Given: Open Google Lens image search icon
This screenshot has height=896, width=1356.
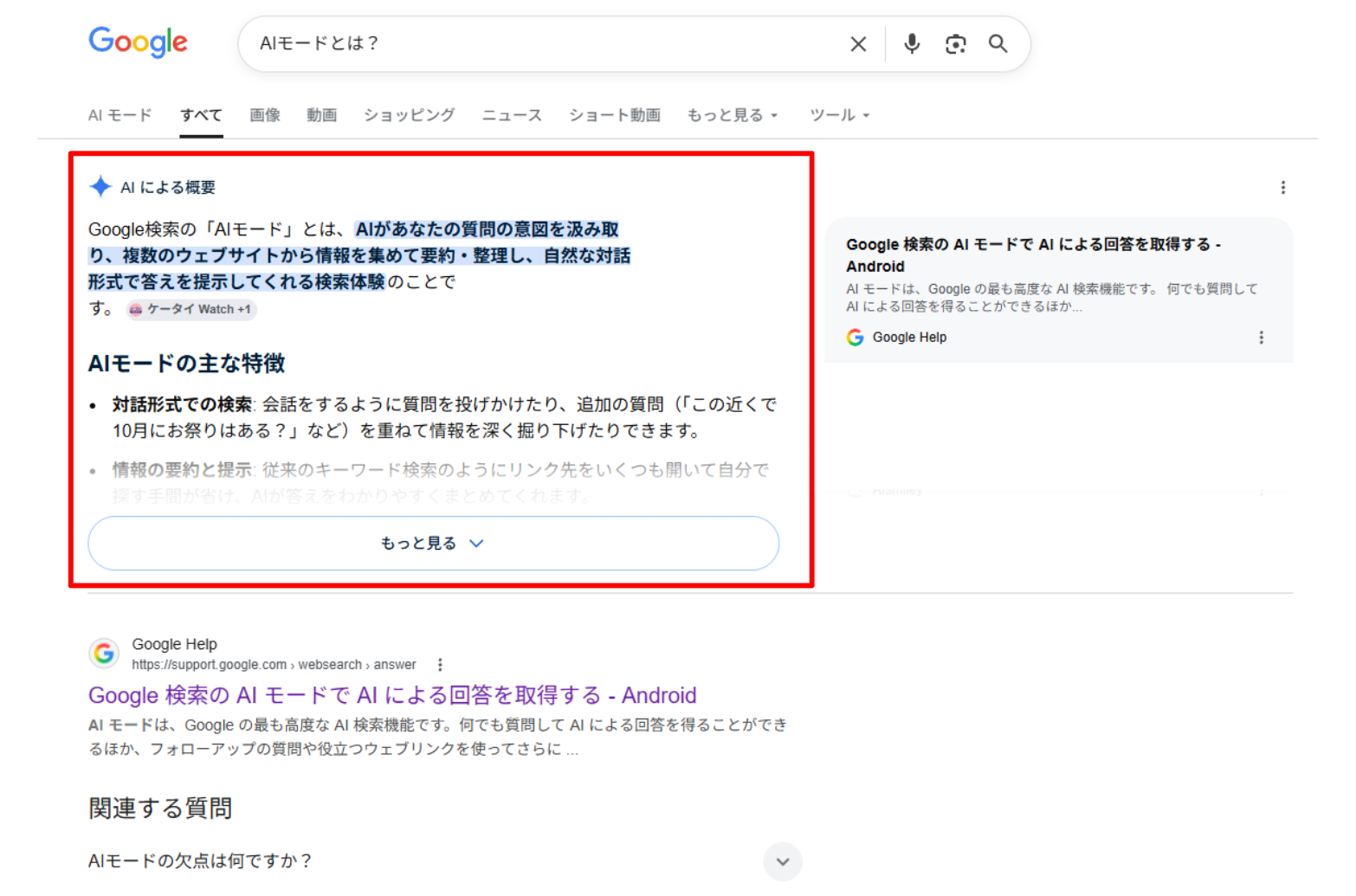Looking at the screenshot, I should point(955,44).
